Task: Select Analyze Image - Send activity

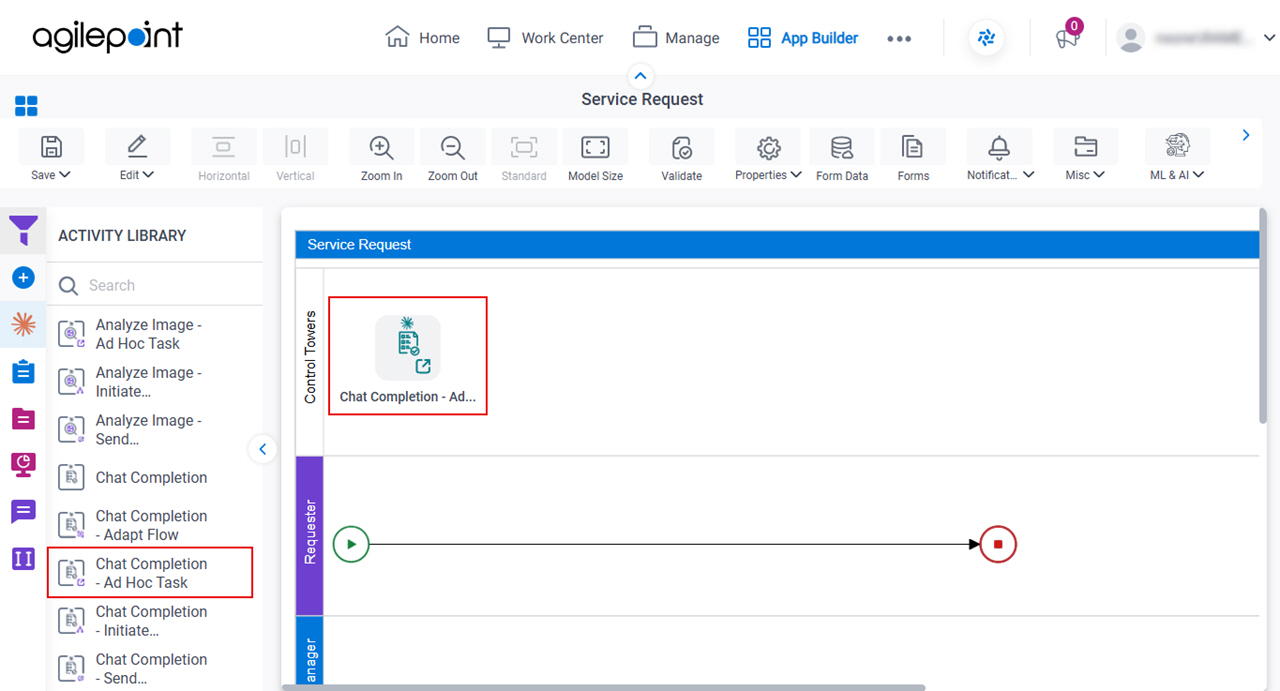Action: [x=152, y=430]
